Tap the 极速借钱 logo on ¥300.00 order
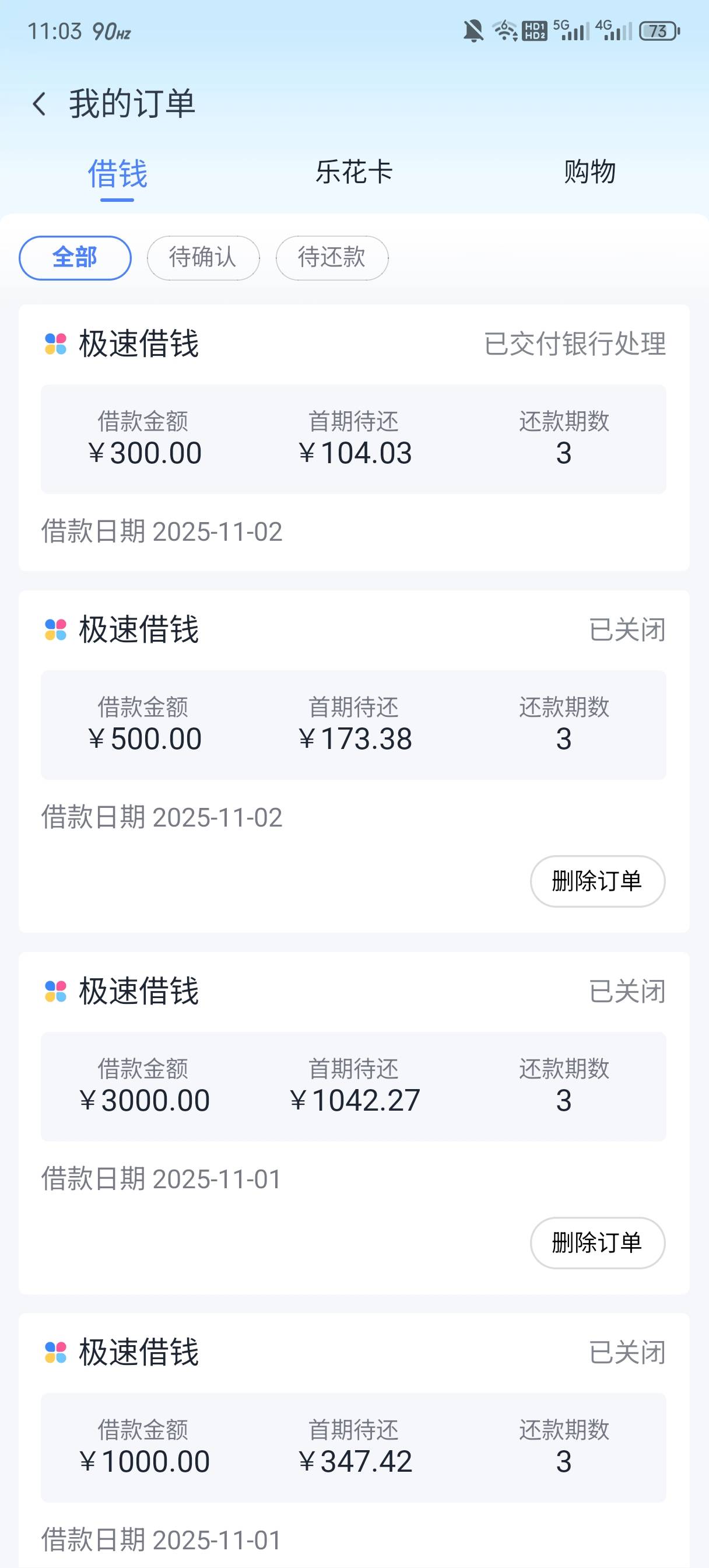 coord(55,344)
